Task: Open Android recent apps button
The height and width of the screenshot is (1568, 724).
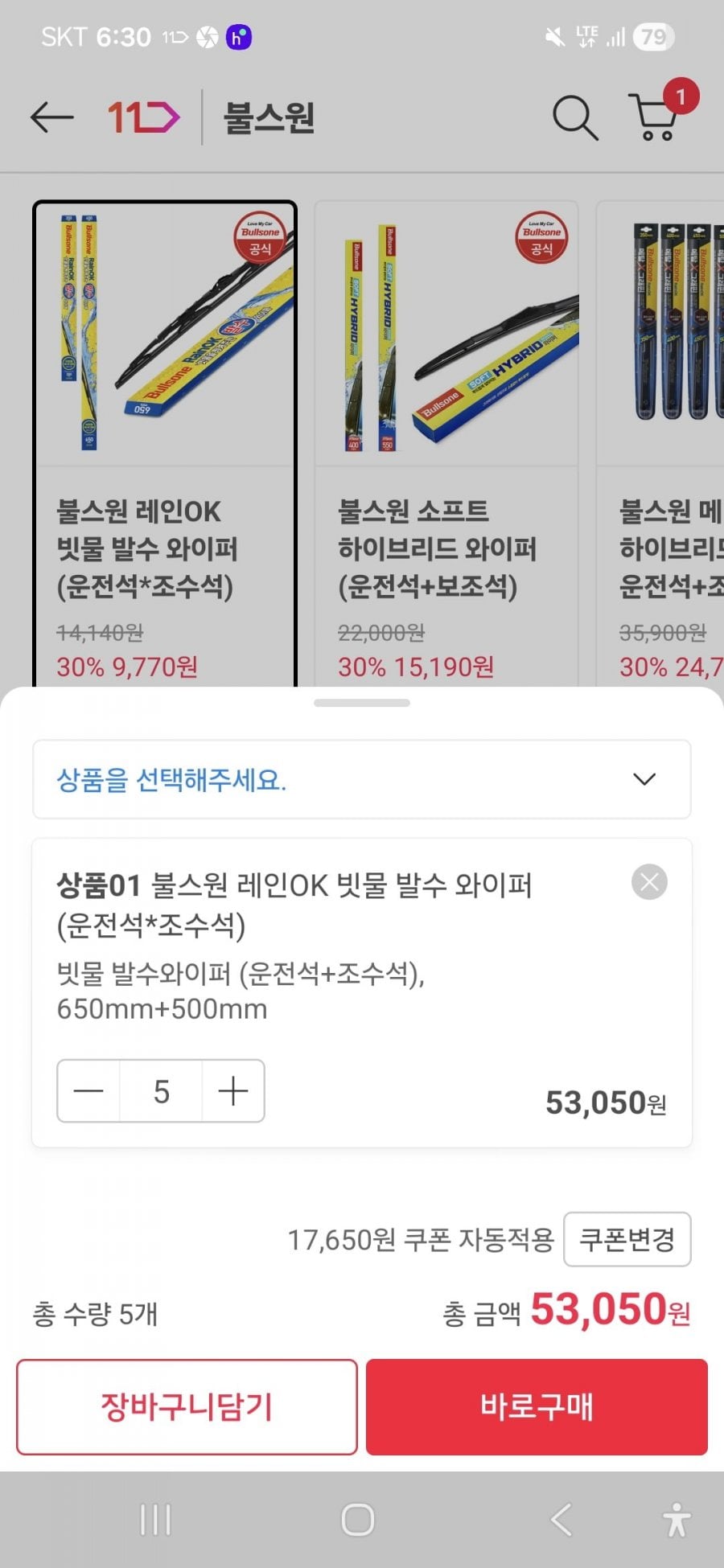Action: pos(155,1520)
